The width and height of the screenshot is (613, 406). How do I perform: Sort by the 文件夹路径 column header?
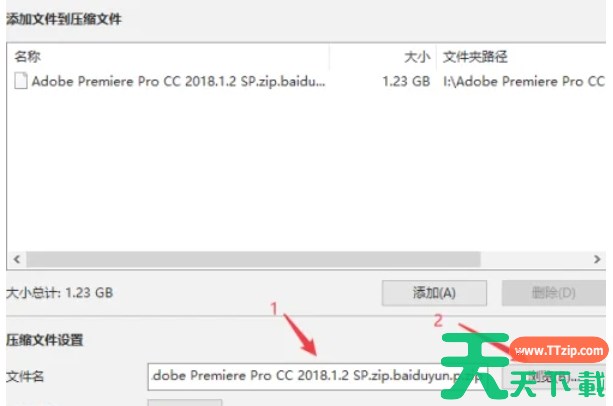pos(475,57)
